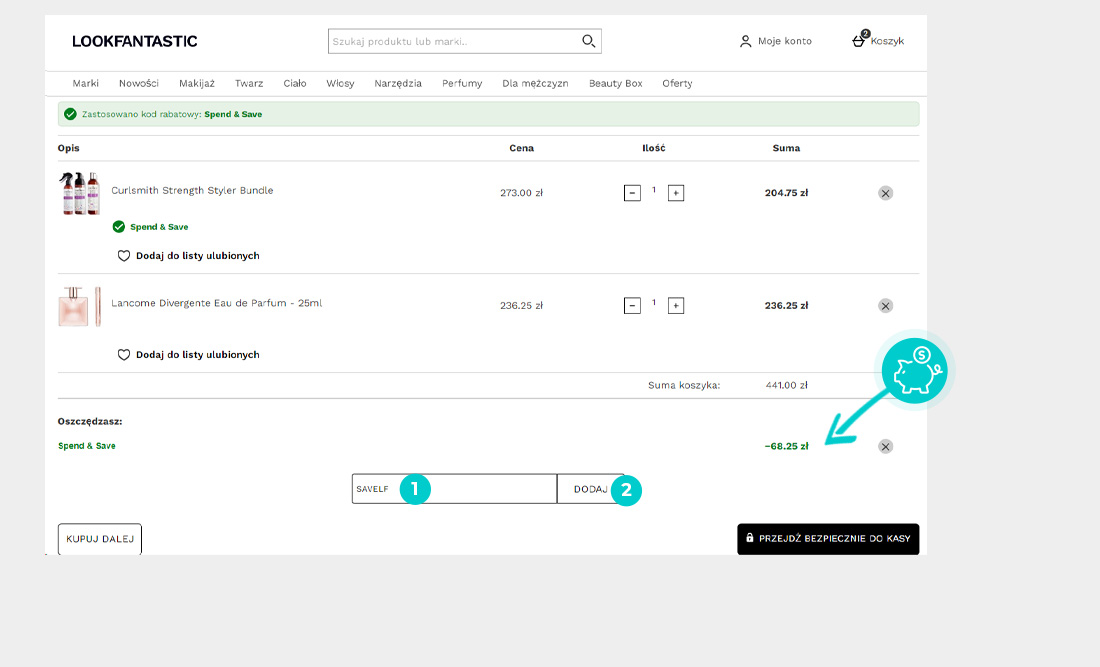This screenshot has height=667, width=1100.
Task: Open the Twarz menu
Action: [x=249, y=83]
